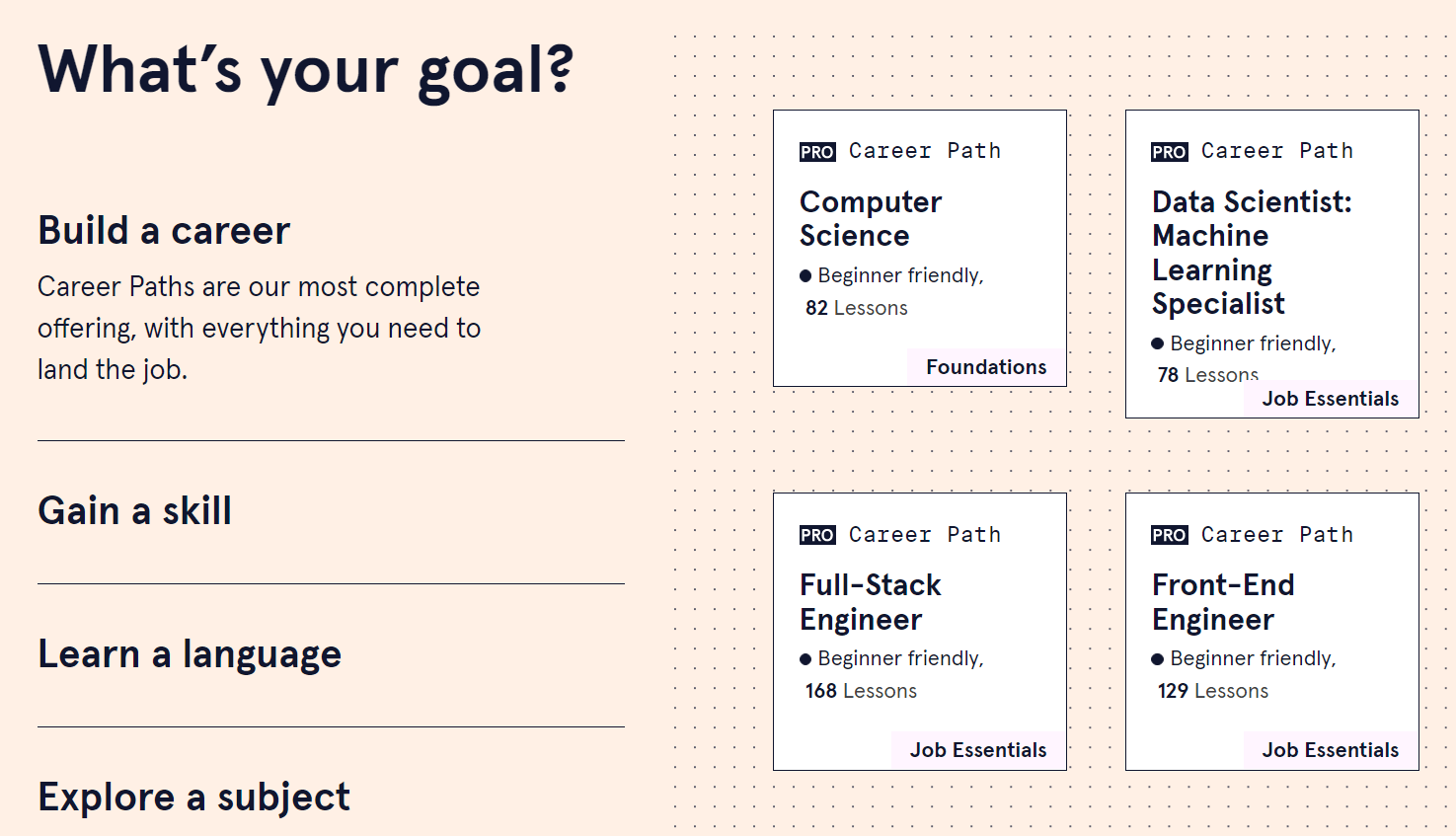Screen dimensions: 1456x836
Task: Click the beginner friendly bullet on Data Scientist
Action: [1158, 342]
